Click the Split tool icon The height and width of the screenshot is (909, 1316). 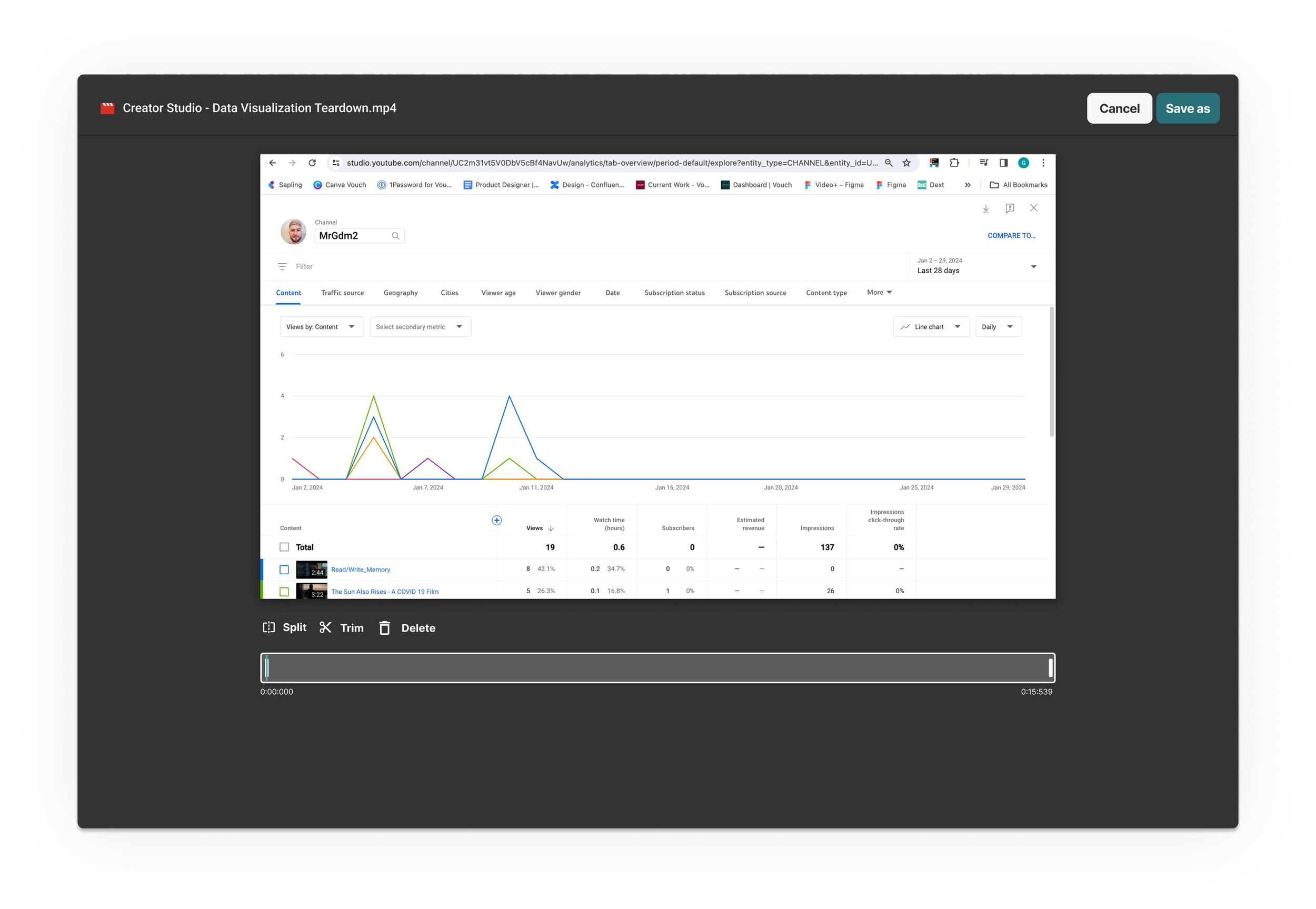click(269, 627)
